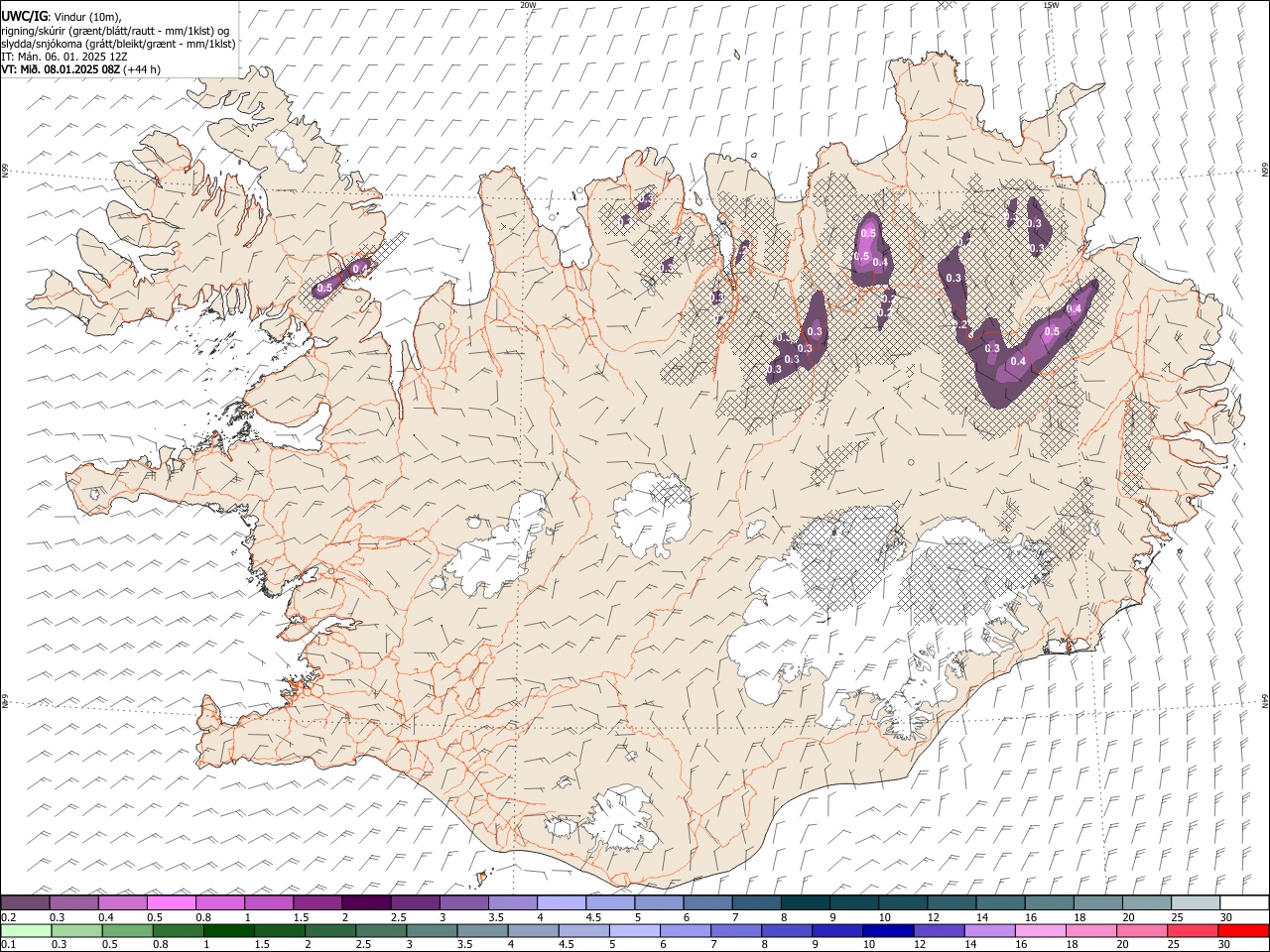Click the lower legend '0.1' value label
Image resolution: width=1270 pixels, height=952 pixels.
pos(8,945)
